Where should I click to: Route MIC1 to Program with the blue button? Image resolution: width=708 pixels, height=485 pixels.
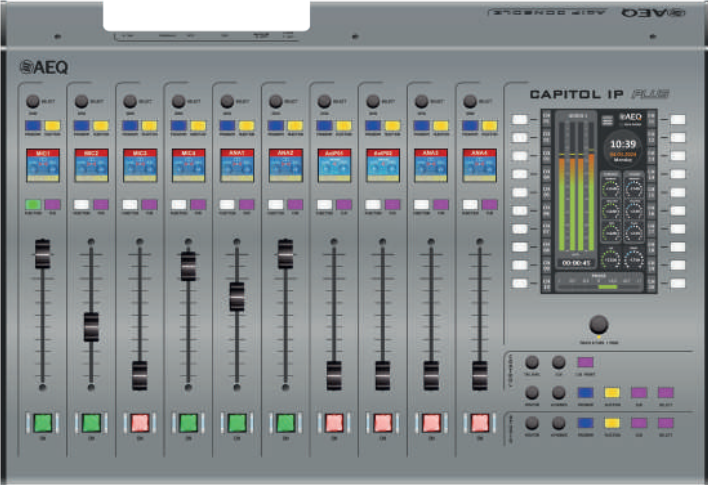[x=33, y=126]
